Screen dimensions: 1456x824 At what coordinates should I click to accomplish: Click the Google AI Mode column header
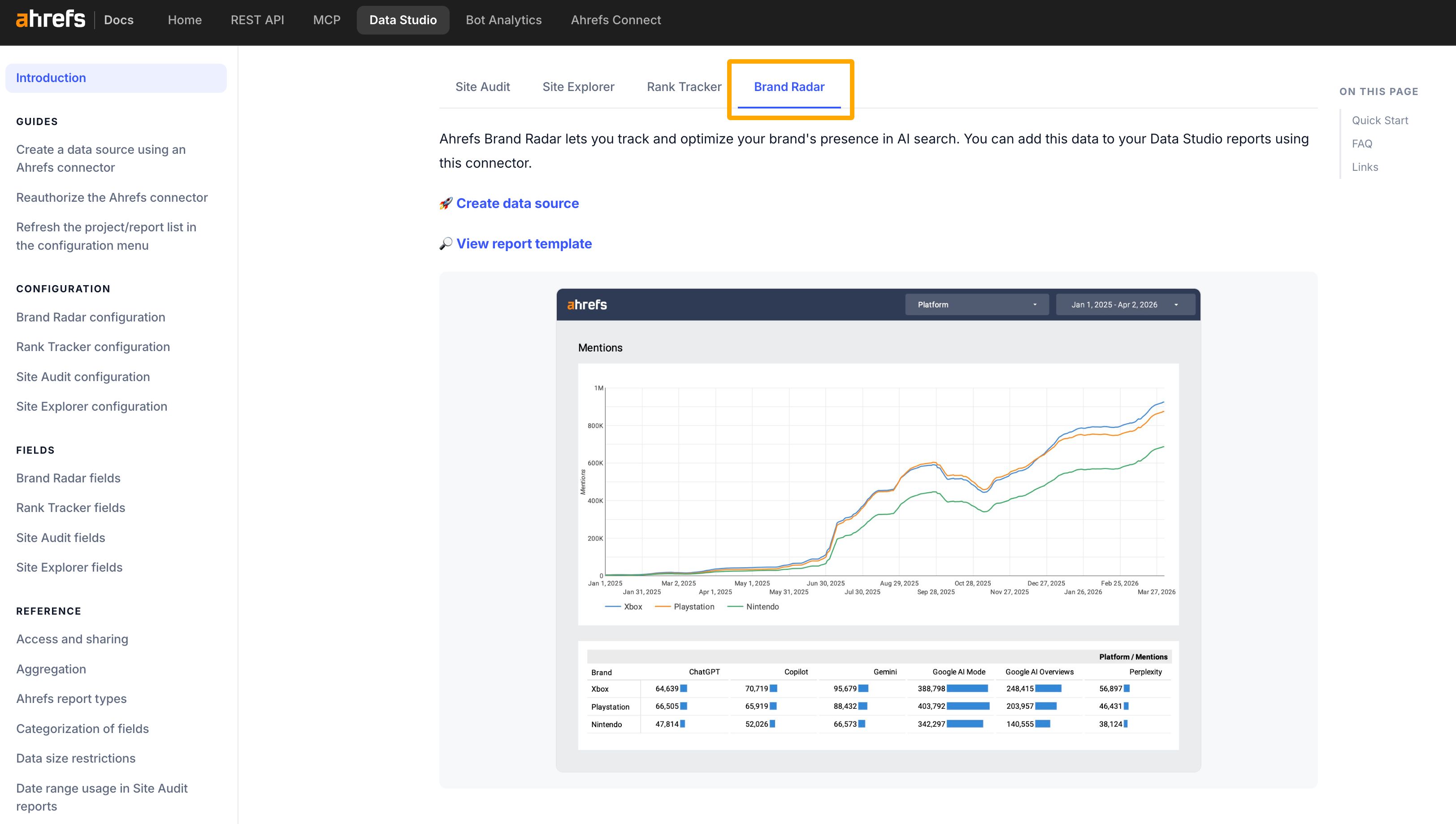(x=958, y=672)
